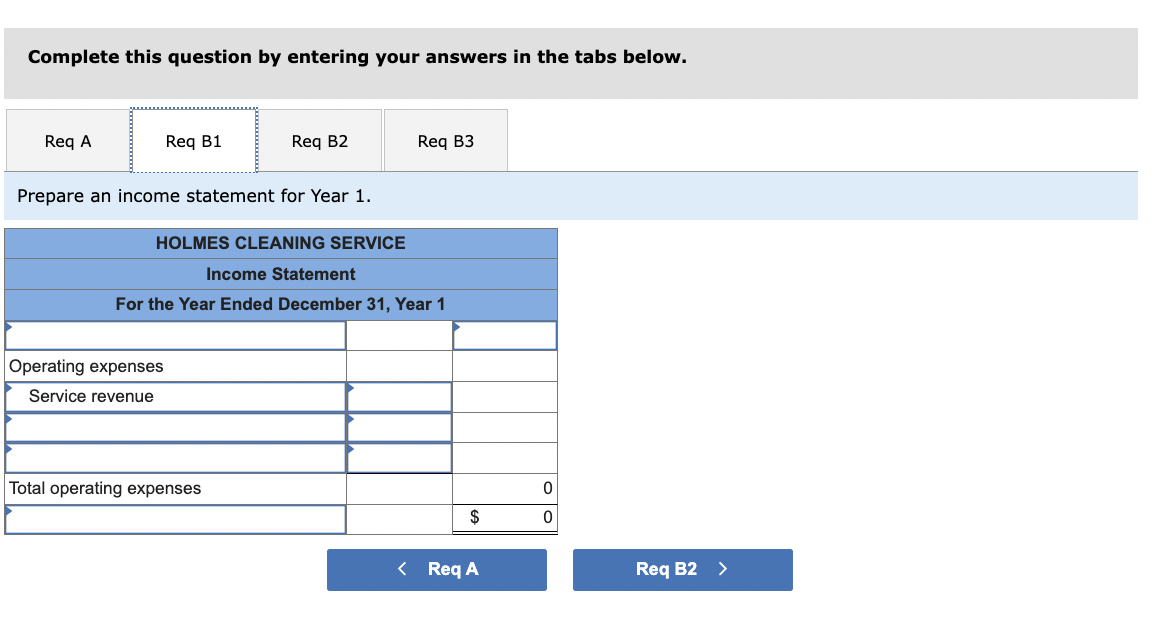Click the amount cell beside Service revenue
The width and height of the screenshot is (1158, 634).
398,396
